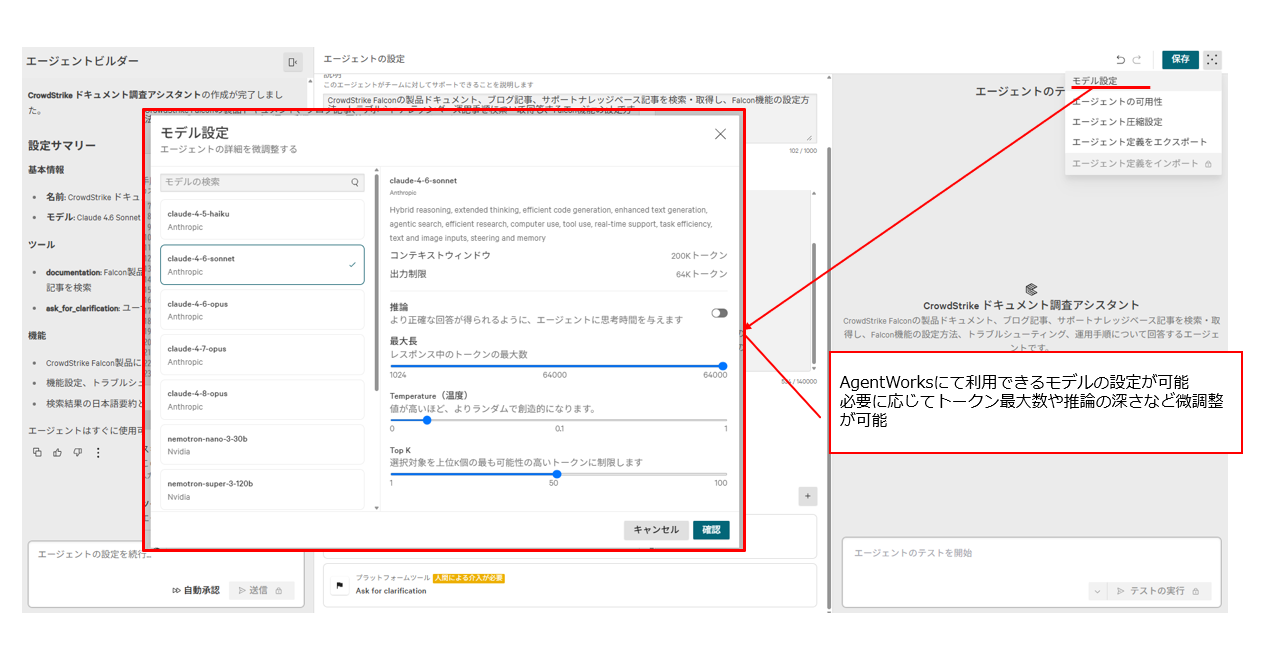Viewport: 1261px width, 651px height.
Task: Click the 出力制限 64Kトークン value
Action: [702, 274]
